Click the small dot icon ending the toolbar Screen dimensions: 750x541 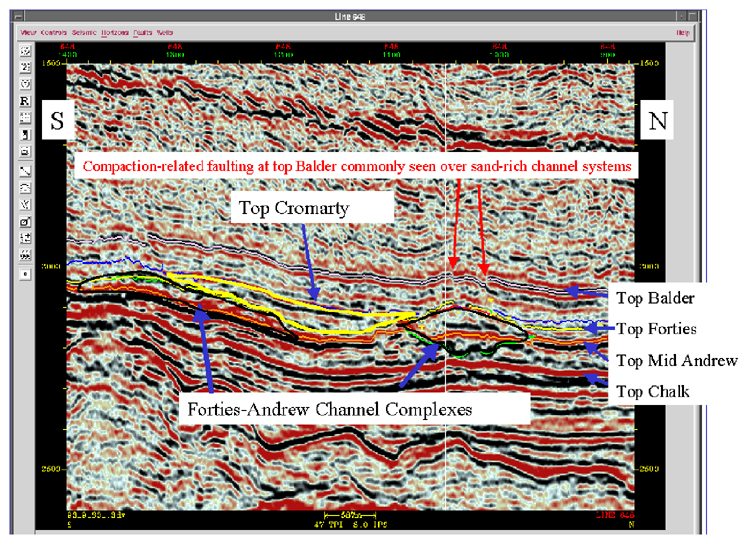[25, 273]
